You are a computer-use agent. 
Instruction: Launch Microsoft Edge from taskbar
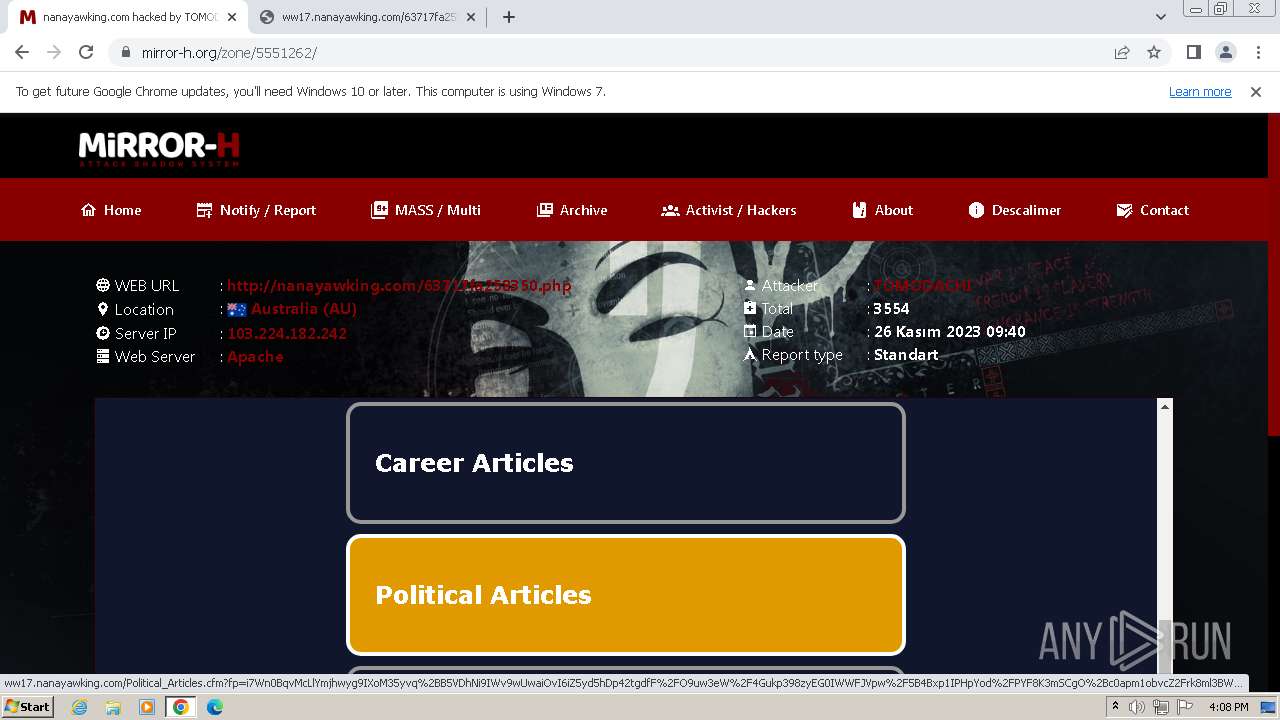pyautogui.click(x=215, y=707)
